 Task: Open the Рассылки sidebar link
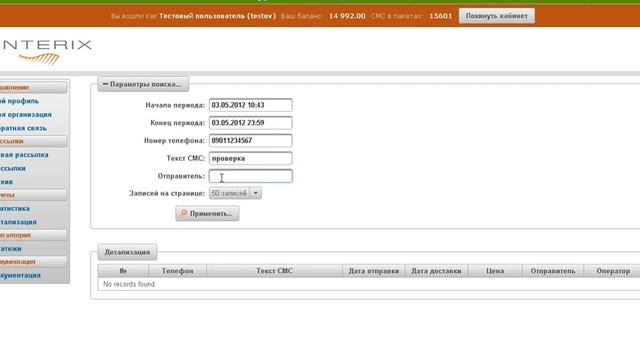[13, 168]
